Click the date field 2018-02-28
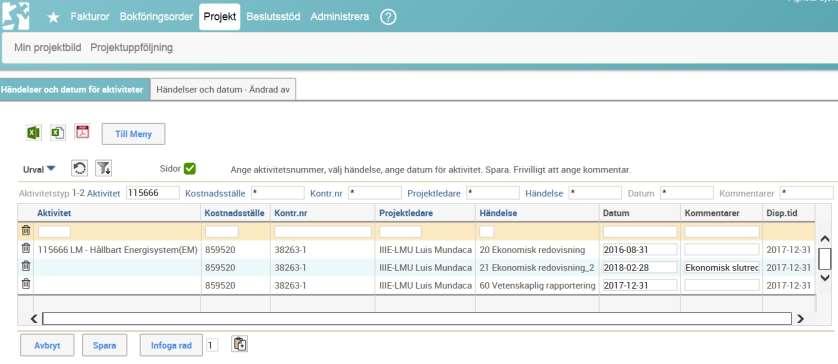838x364 pixels. (640, 267)
